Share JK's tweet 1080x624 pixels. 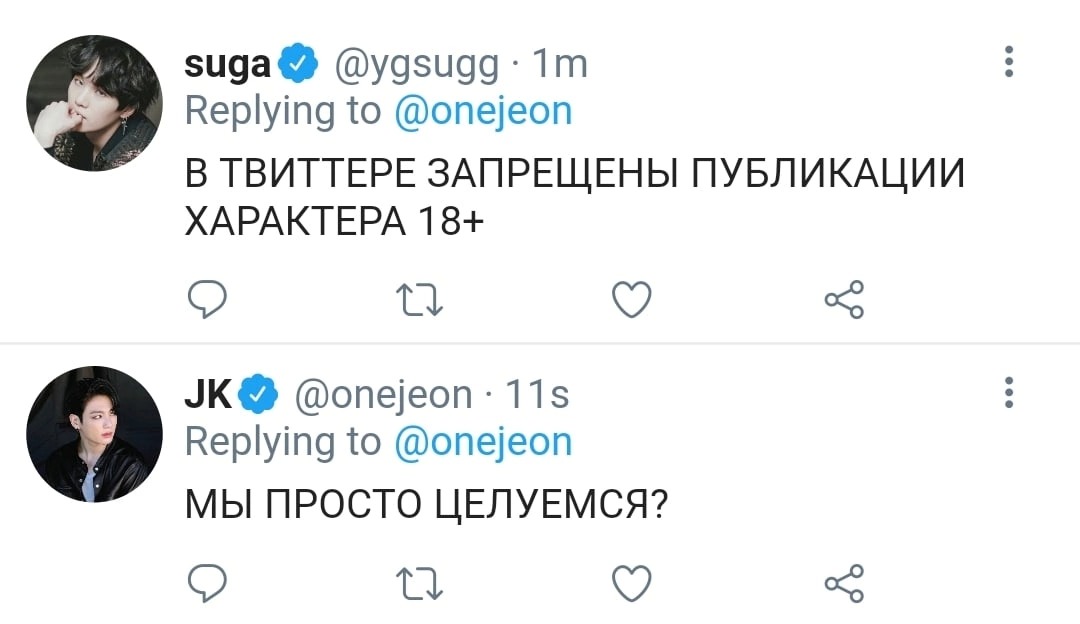[843, 580]
